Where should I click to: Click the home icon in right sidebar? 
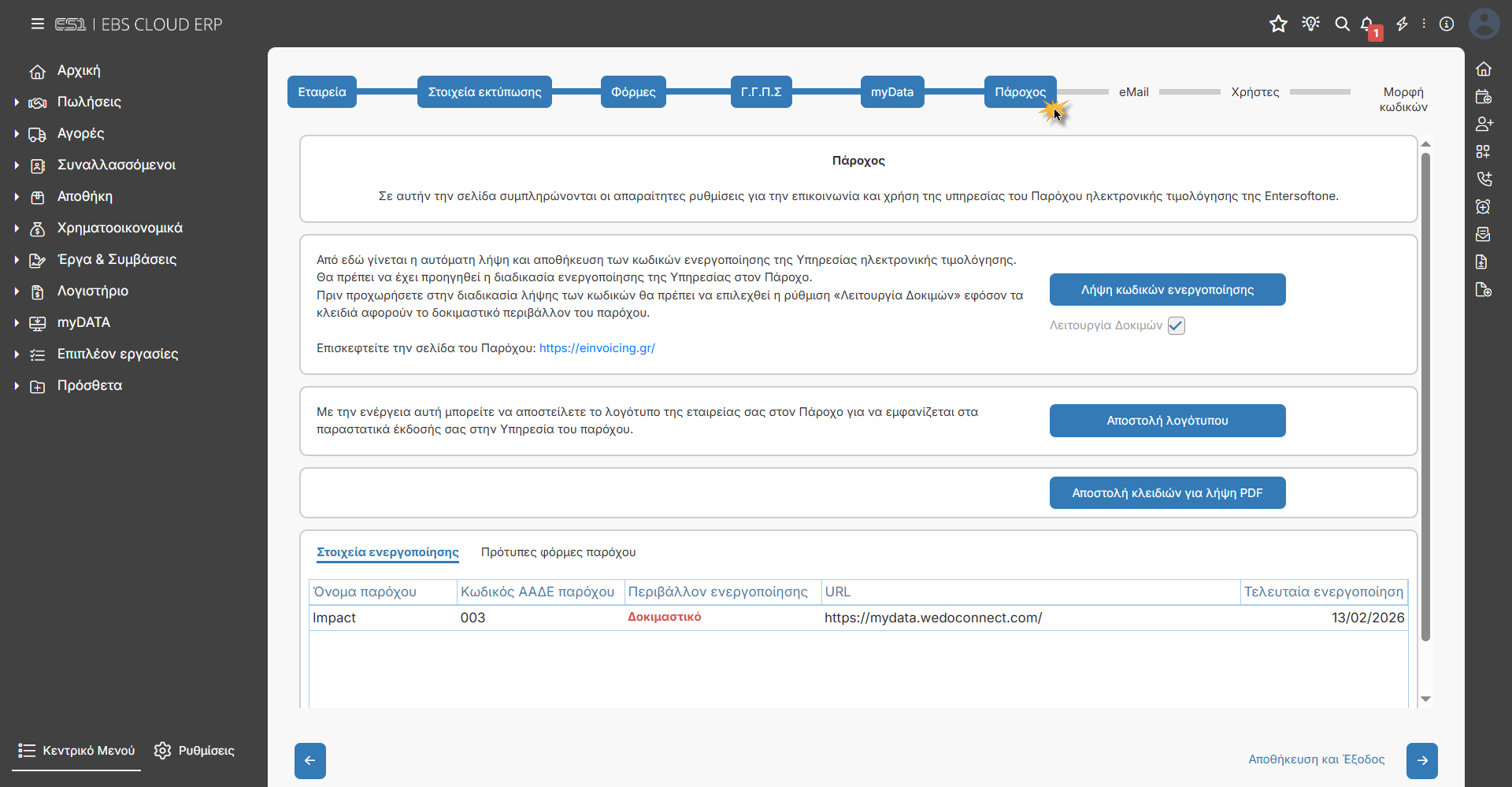[1484, 69]
